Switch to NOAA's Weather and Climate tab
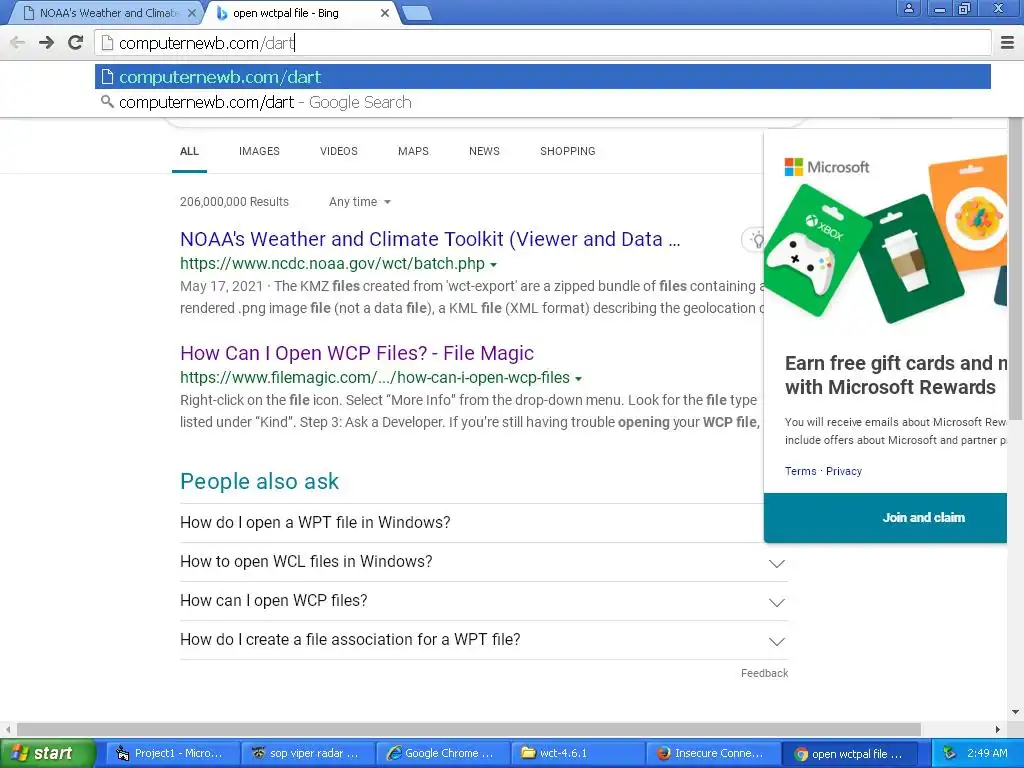Image resolution: width=1024 pixels, height=768 pixels. pos(108,13)
